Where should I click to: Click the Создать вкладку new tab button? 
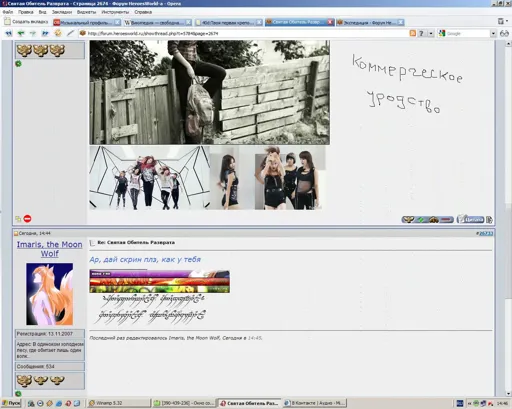26,22
